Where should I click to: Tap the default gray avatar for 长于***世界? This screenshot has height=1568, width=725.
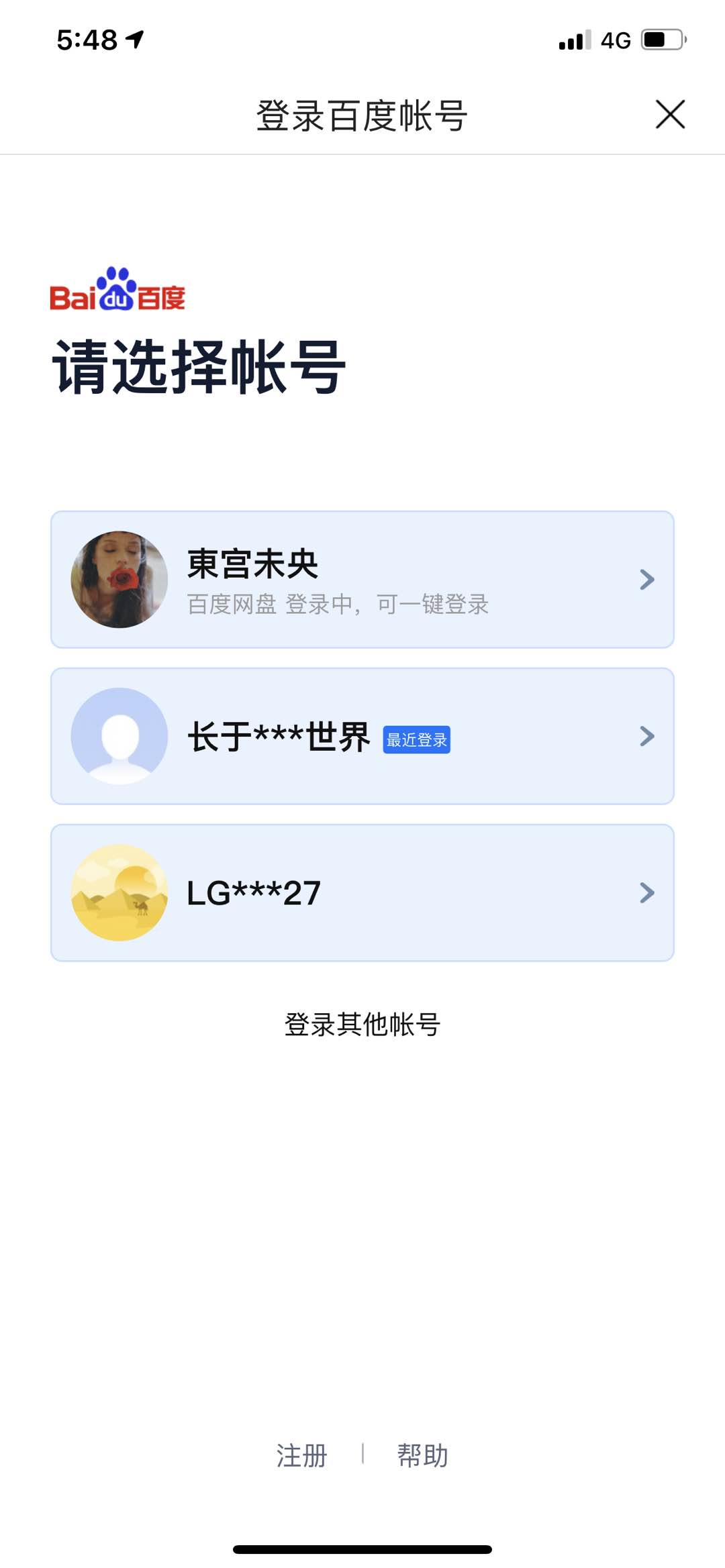click(x=119, y=736)
